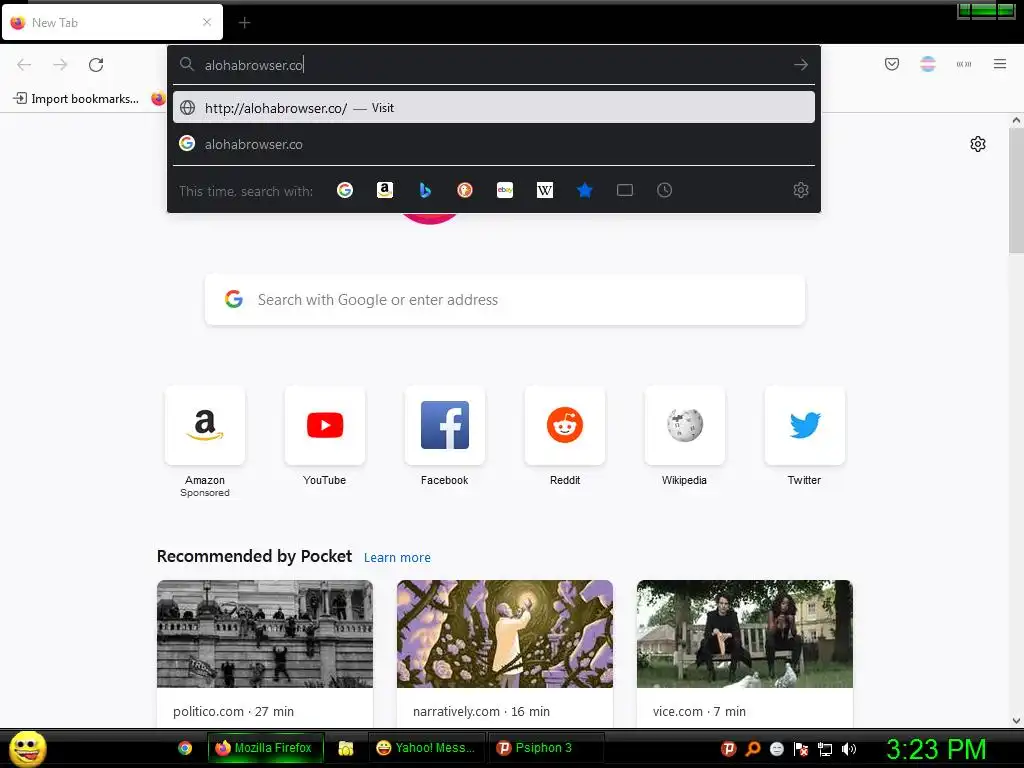Click the address bar text field

494,65
